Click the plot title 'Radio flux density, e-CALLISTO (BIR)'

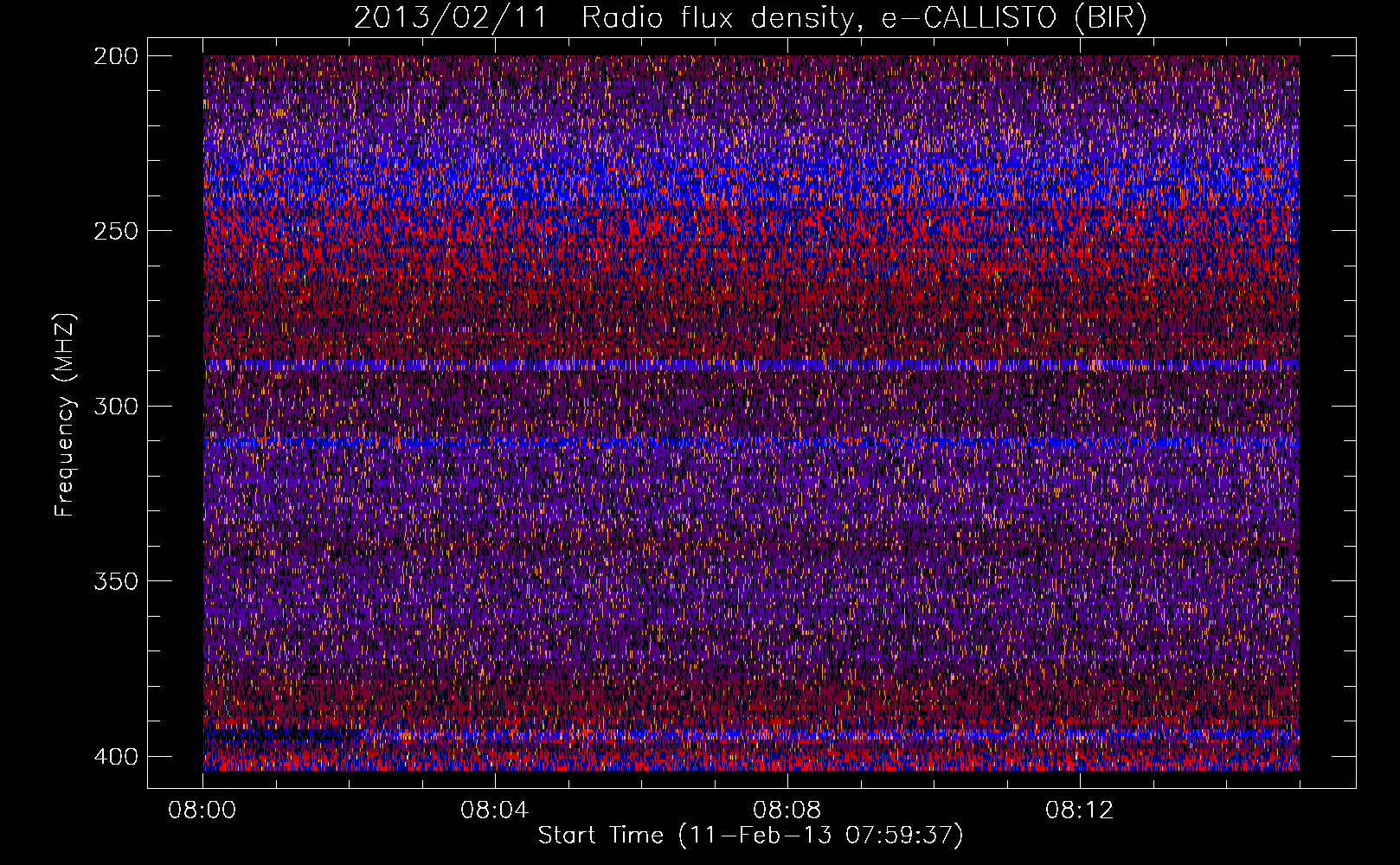pyautogui.click(x=864, y=18)
